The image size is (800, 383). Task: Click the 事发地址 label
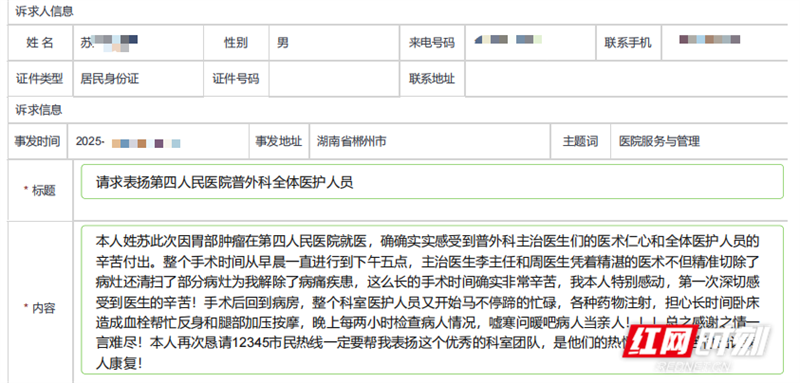(279, 141)
